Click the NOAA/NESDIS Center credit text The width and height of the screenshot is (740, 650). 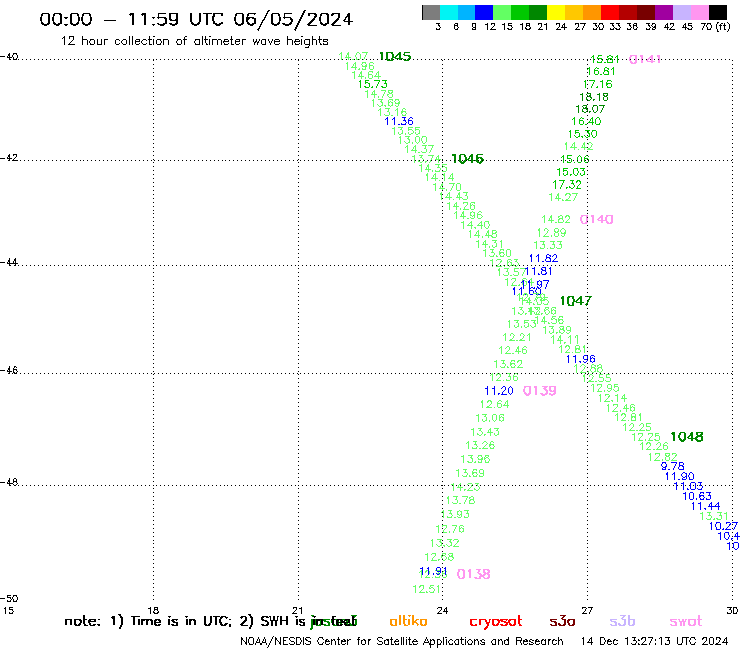point(402,641)
